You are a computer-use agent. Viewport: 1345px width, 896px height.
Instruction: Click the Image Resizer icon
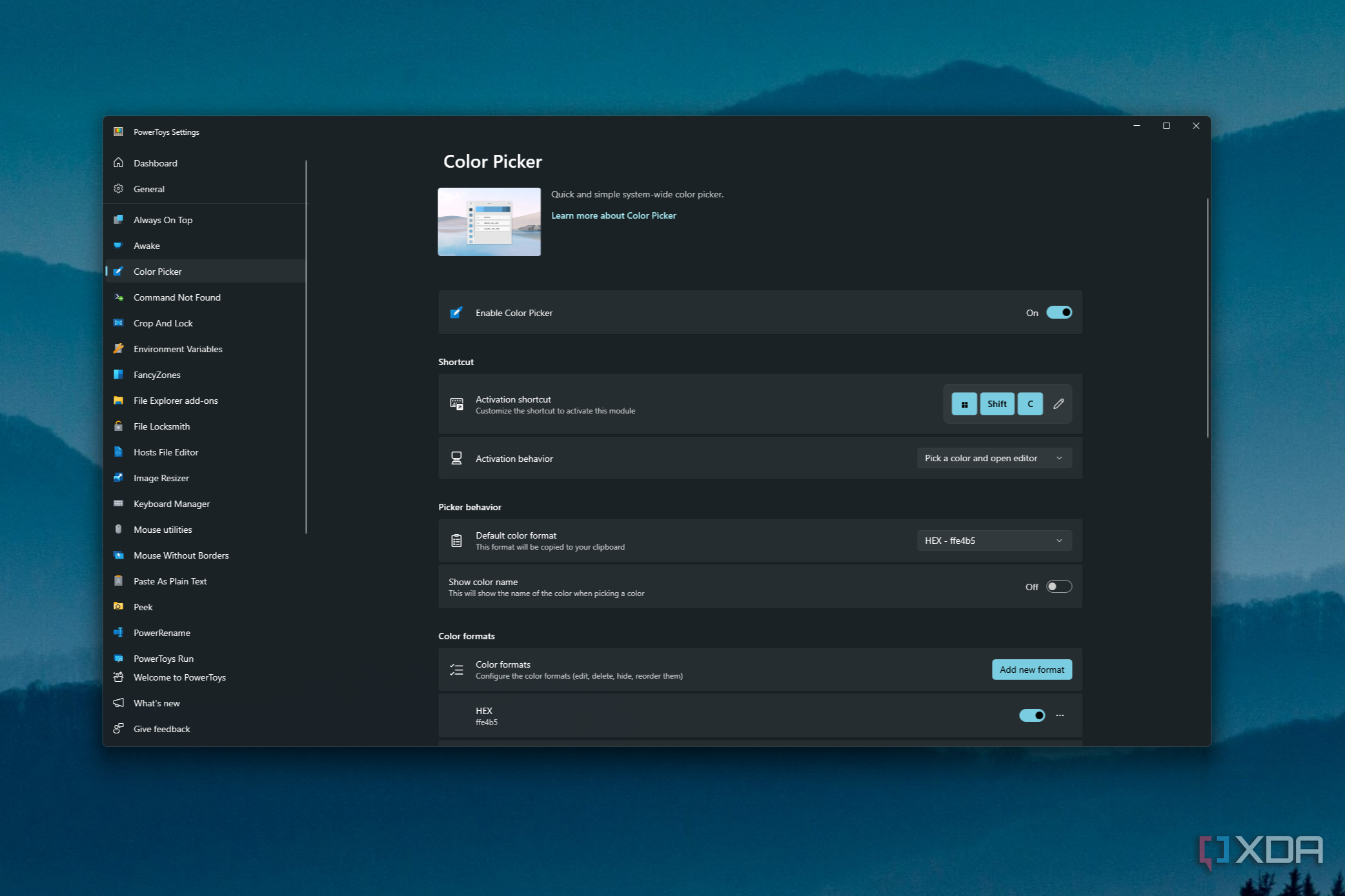[x=118, y=477]
